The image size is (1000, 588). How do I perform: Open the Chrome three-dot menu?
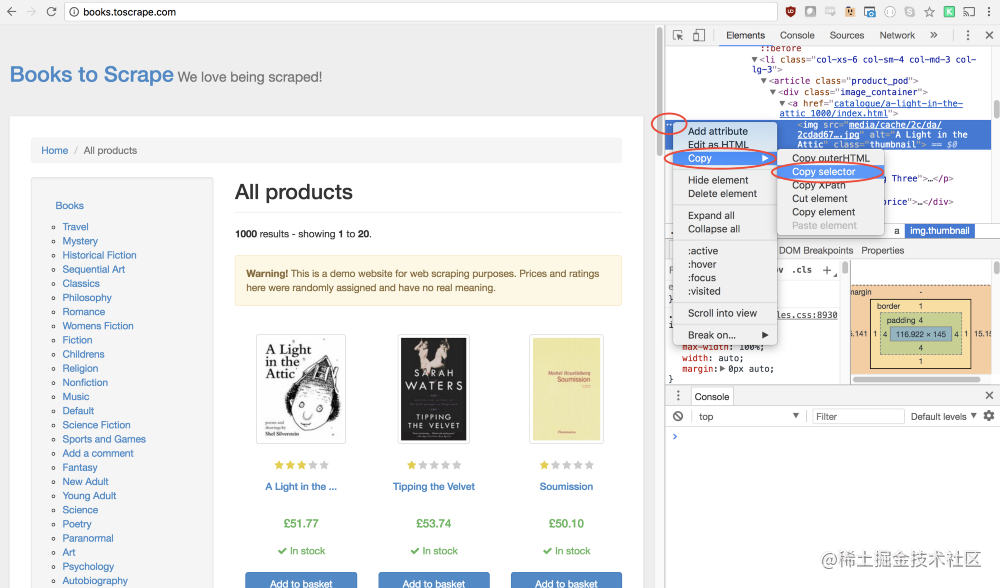point(989,11)
